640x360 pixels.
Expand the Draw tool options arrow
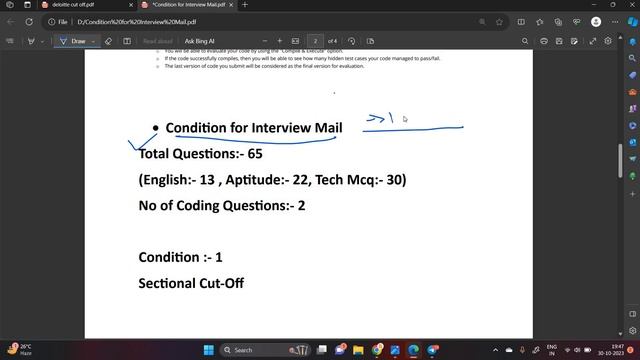[x=93, y=41]
